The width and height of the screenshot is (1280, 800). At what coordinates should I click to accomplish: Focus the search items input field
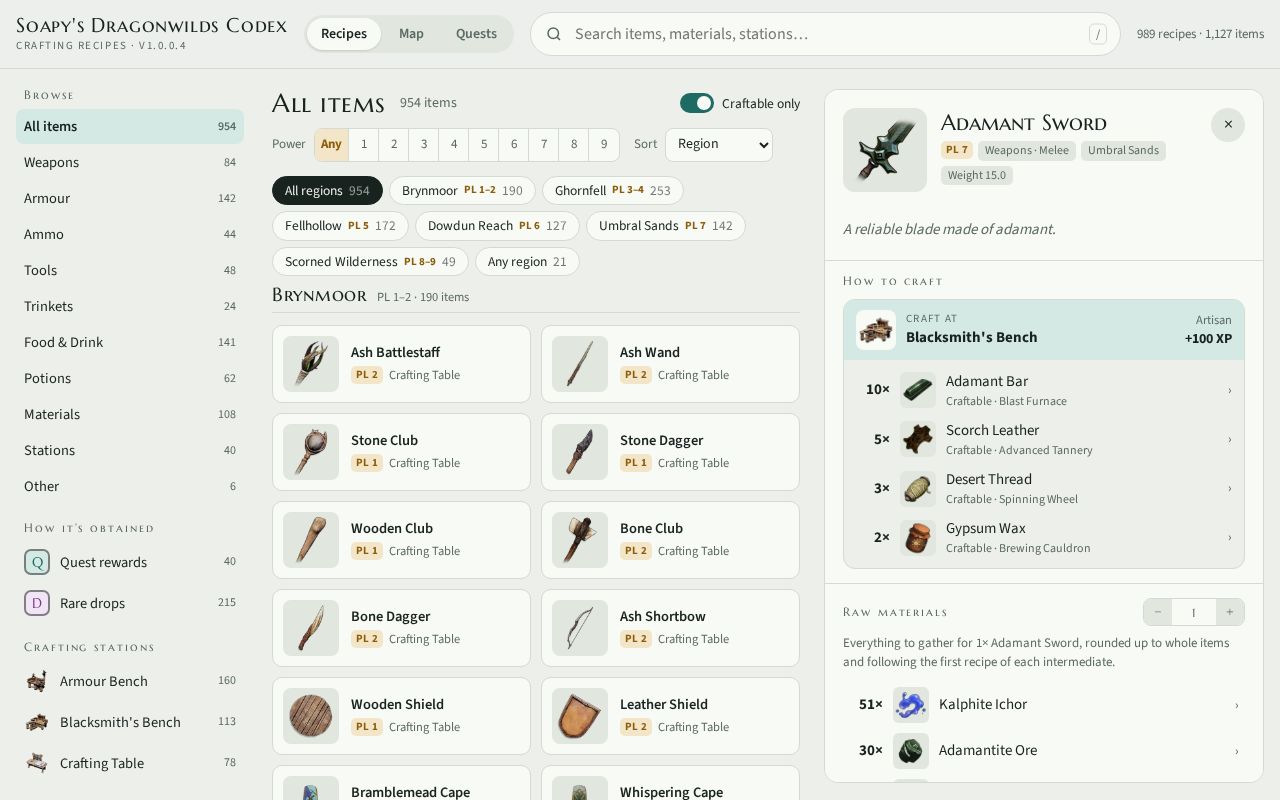pos(825,34)
